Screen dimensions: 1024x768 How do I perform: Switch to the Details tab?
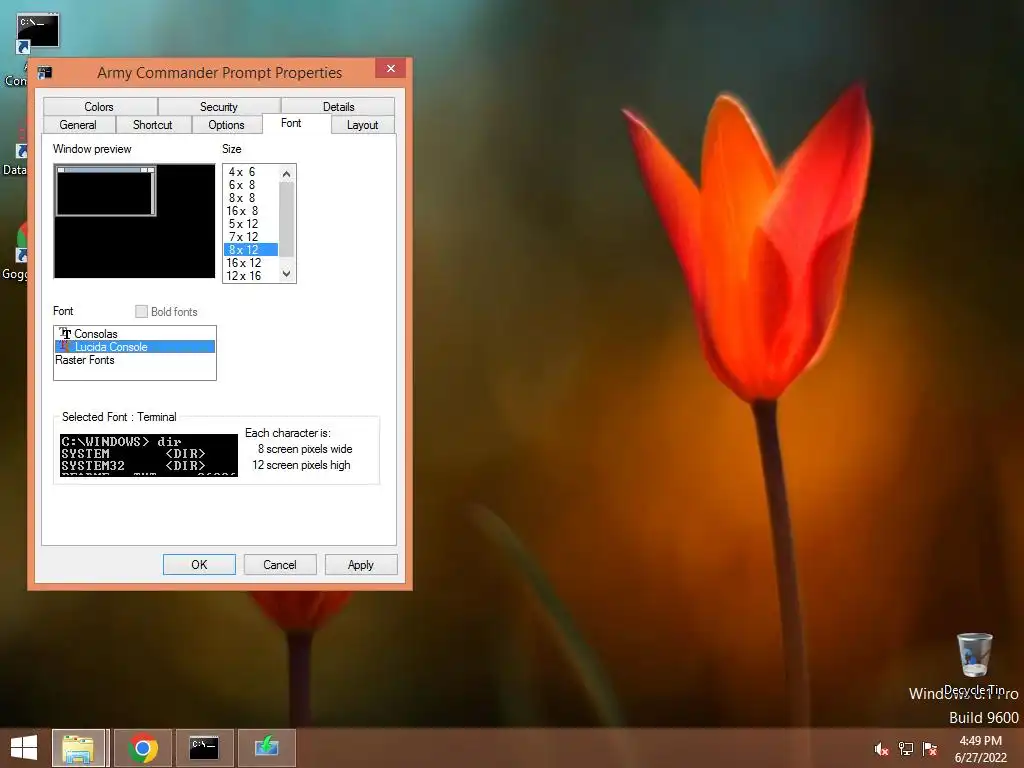coord(338,106)
